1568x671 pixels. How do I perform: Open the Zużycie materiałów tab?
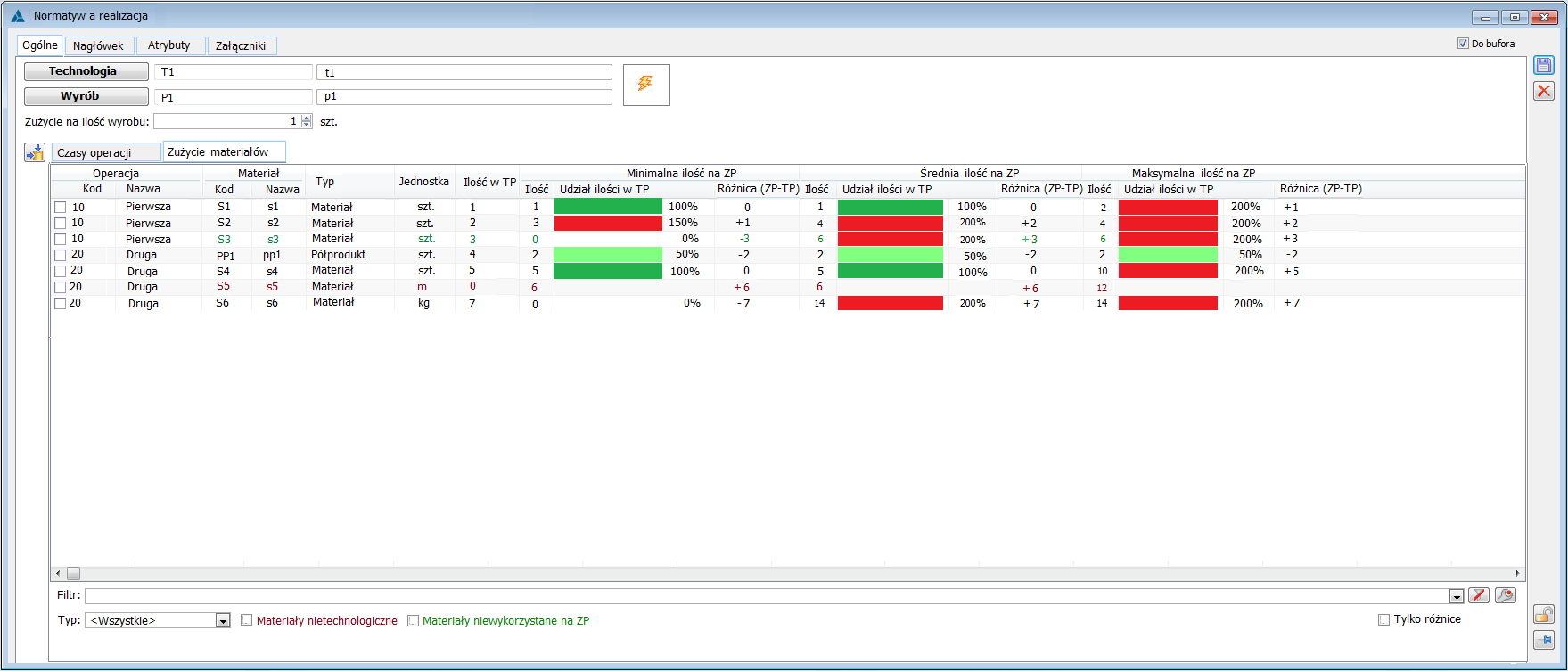pos(224,152)
